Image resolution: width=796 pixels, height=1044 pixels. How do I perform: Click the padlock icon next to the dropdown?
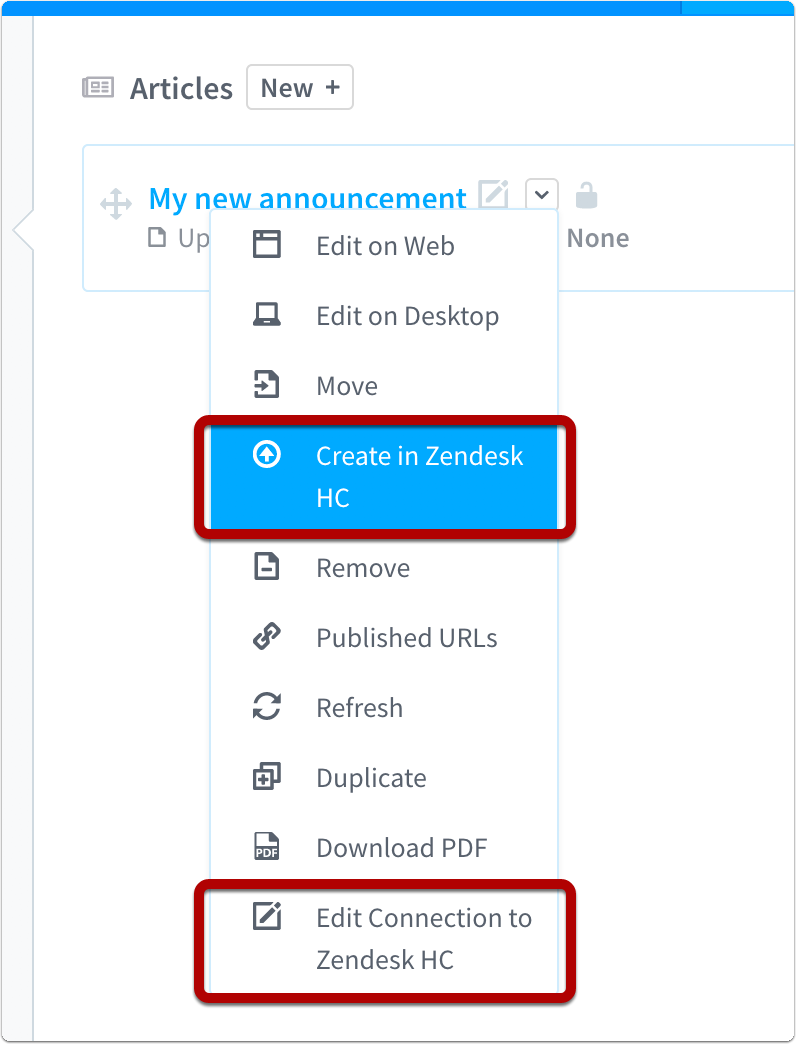coord(586,195)
